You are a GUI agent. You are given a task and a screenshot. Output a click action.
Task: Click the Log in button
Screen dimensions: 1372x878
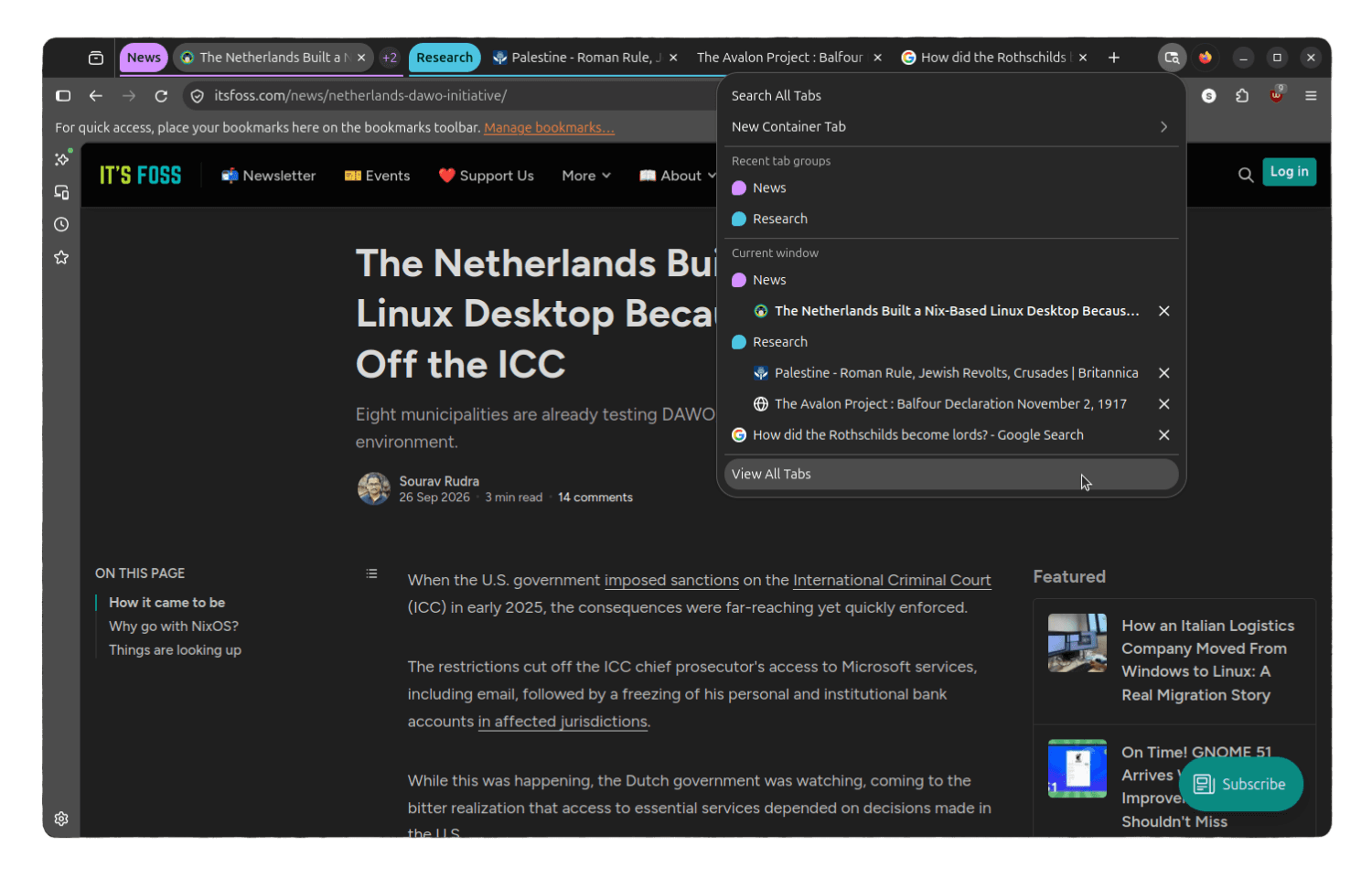pyautogui.click(x=1289, y=172)
